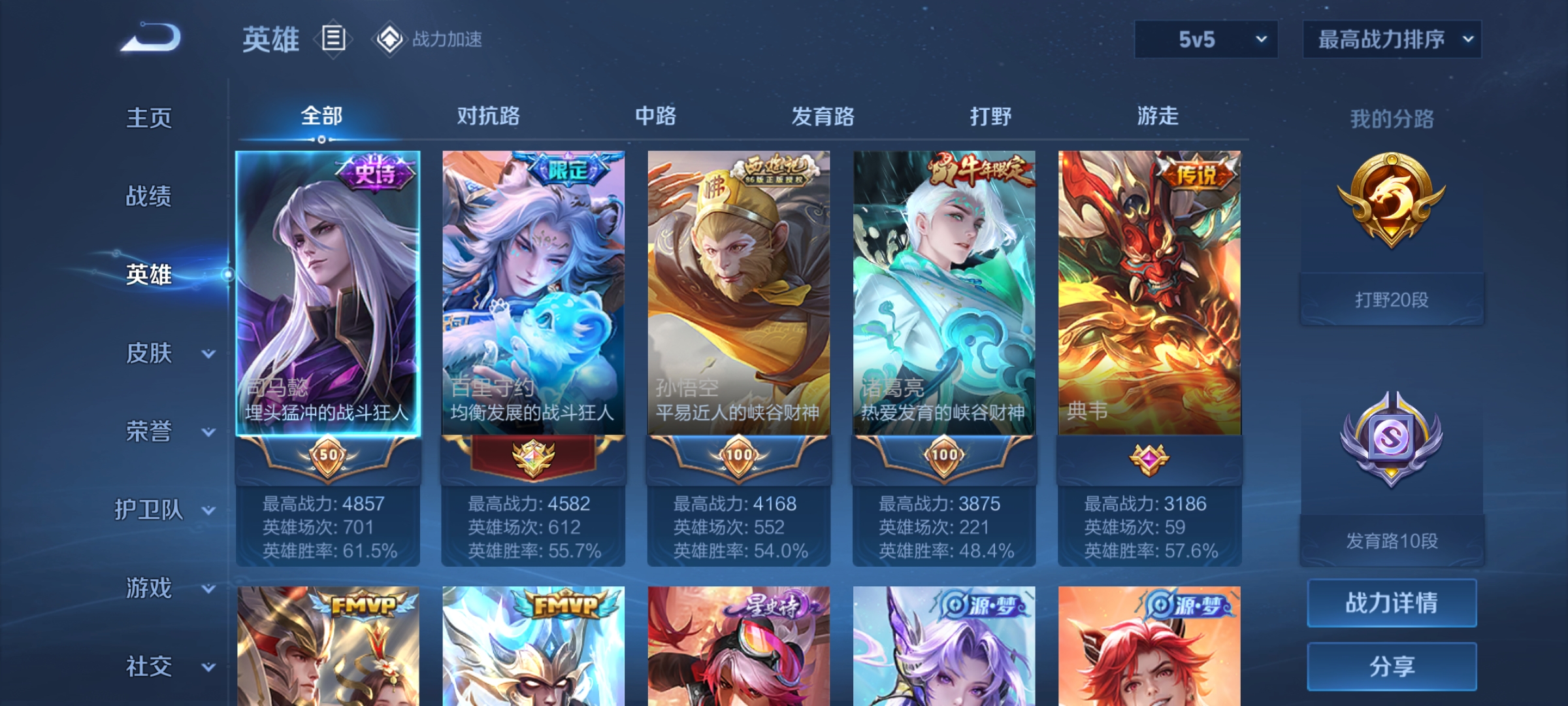The height and width of the screenshot is (706, 1568).
Task: Tap the 战力加速 diamond icon
Action: click(389, 39)
